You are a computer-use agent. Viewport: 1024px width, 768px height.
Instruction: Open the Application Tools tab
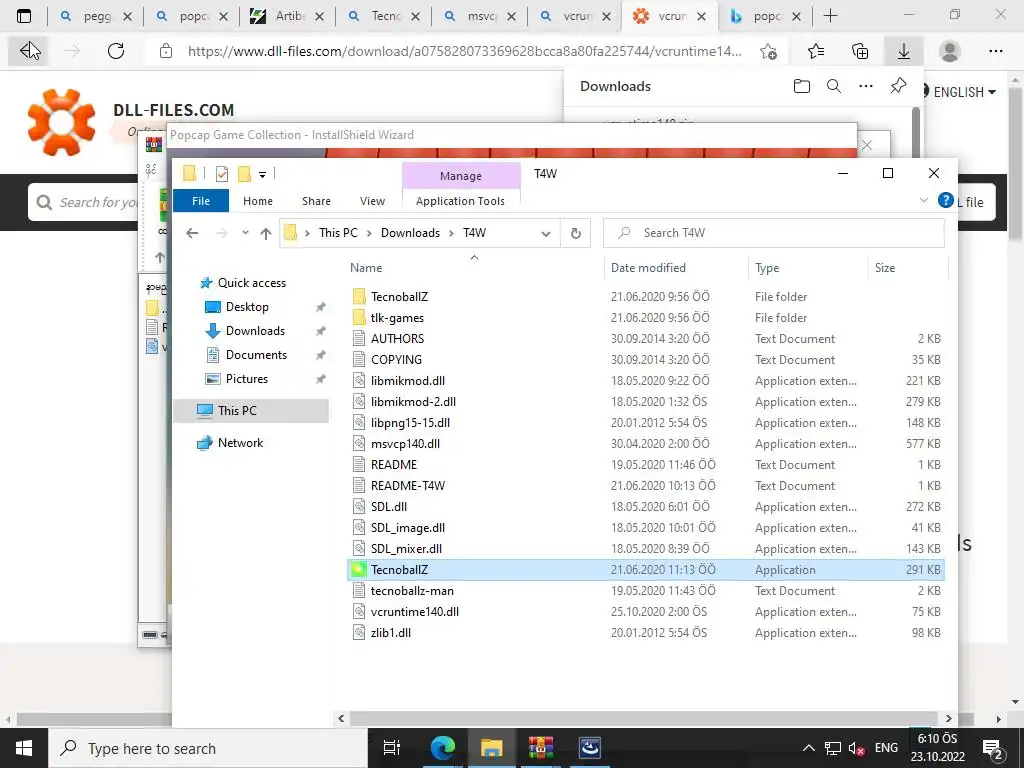460,201
